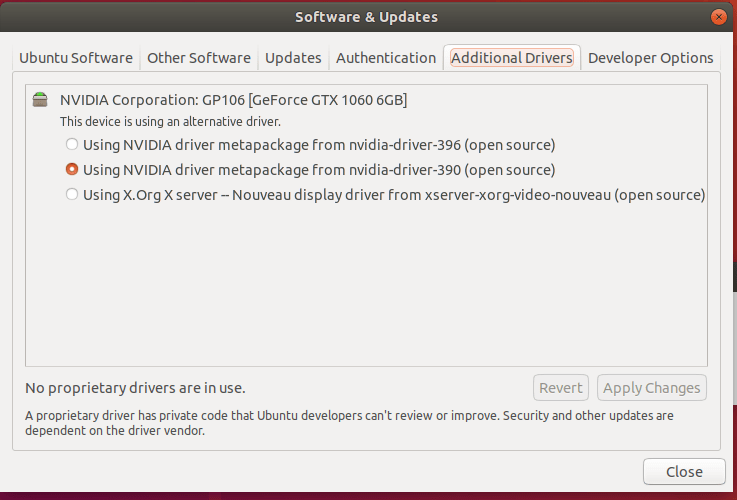Select the nvidia-driver-396 radio option
The width and height of the screenshot is (737, 500).
(72, 145)
